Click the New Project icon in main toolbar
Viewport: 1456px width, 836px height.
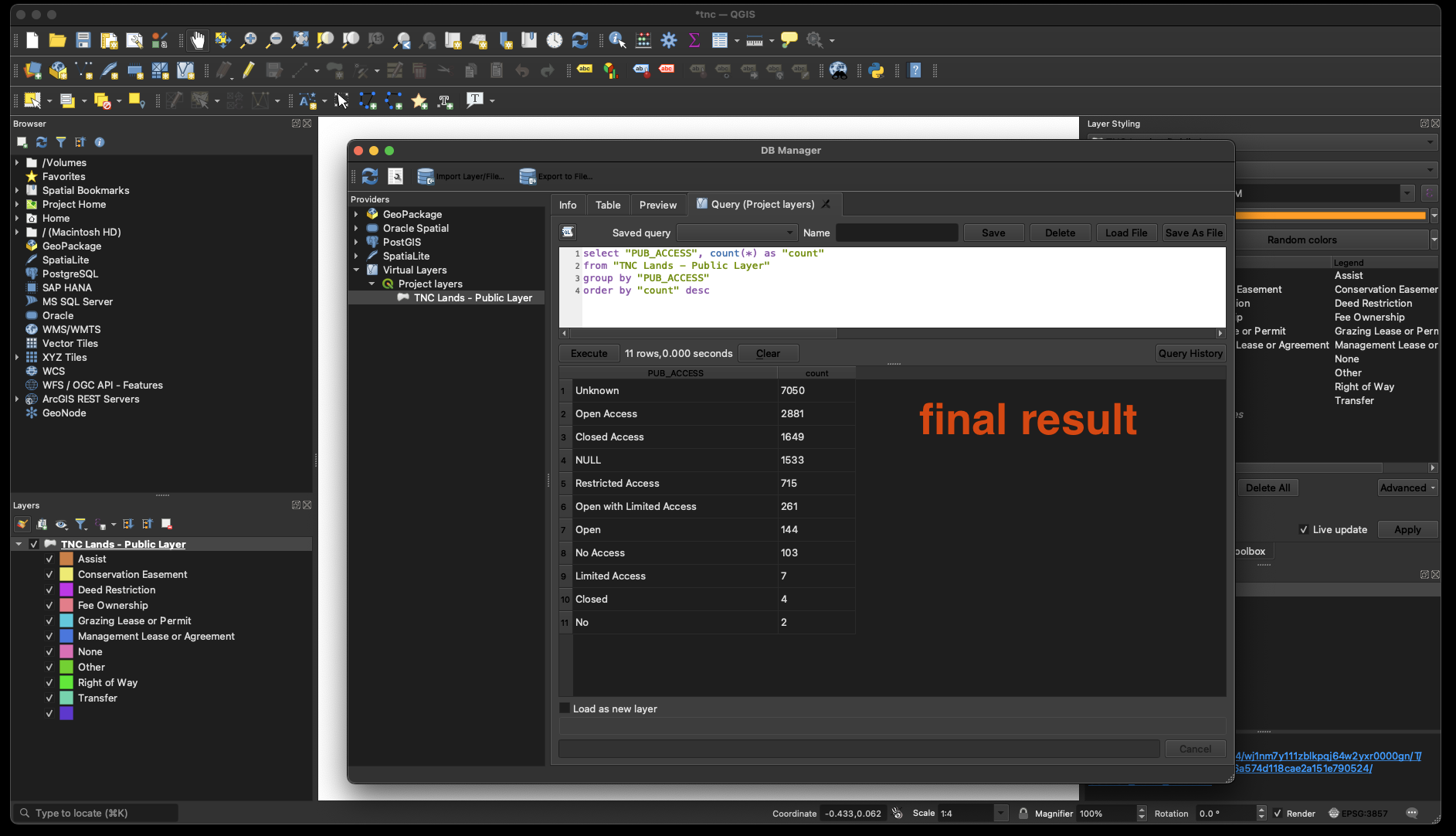point(32,40)
